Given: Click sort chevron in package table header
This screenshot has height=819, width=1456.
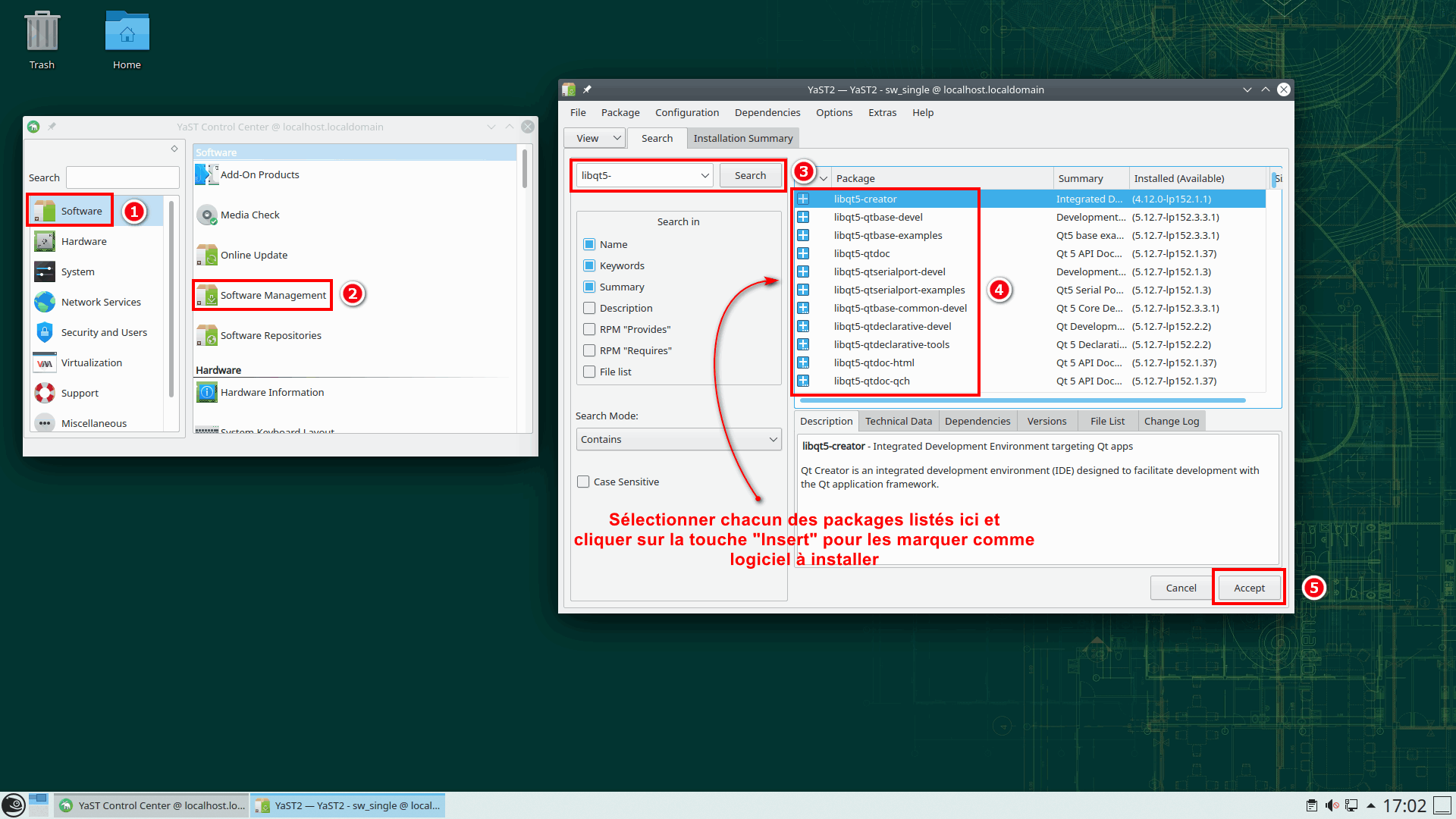Looking at the screenshot, I should [x=824, y=179].
